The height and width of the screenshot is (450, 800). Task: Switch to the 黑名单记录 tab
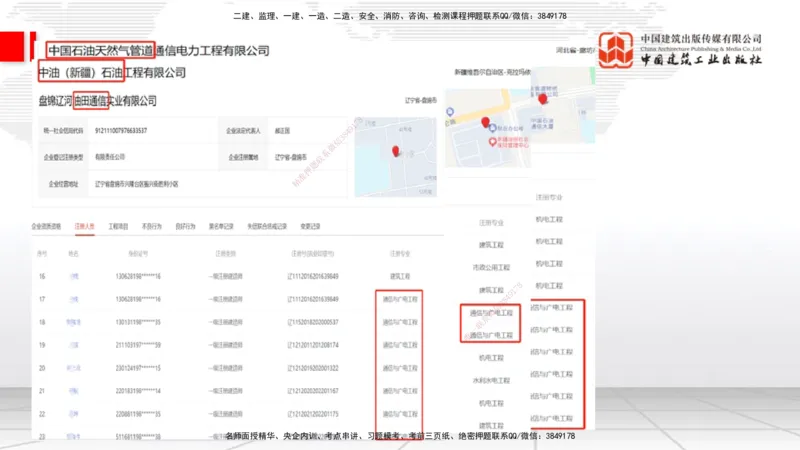tap(221, 227)
